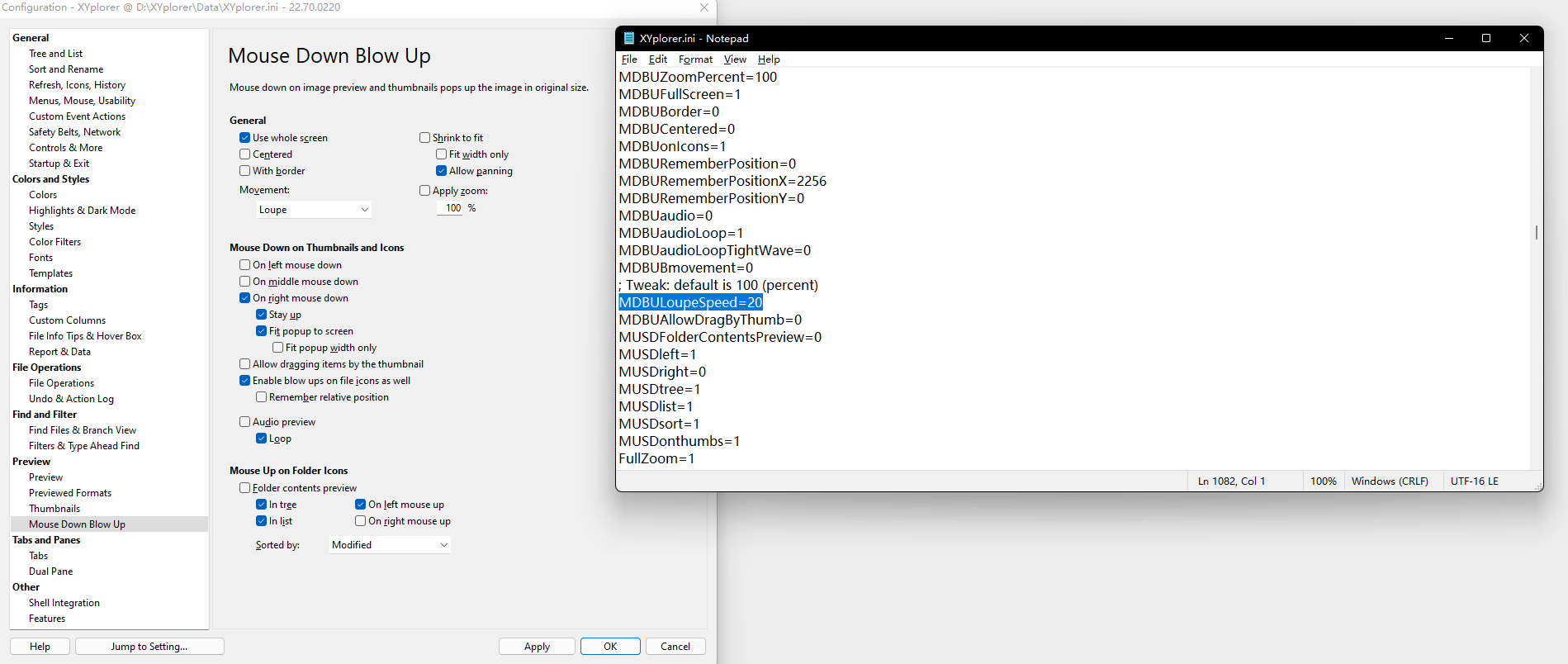The height and width of the screenshot is (664, 1568).
Task: Enable Allow dragging items by the thumbnail
Action: coord(245,364)
